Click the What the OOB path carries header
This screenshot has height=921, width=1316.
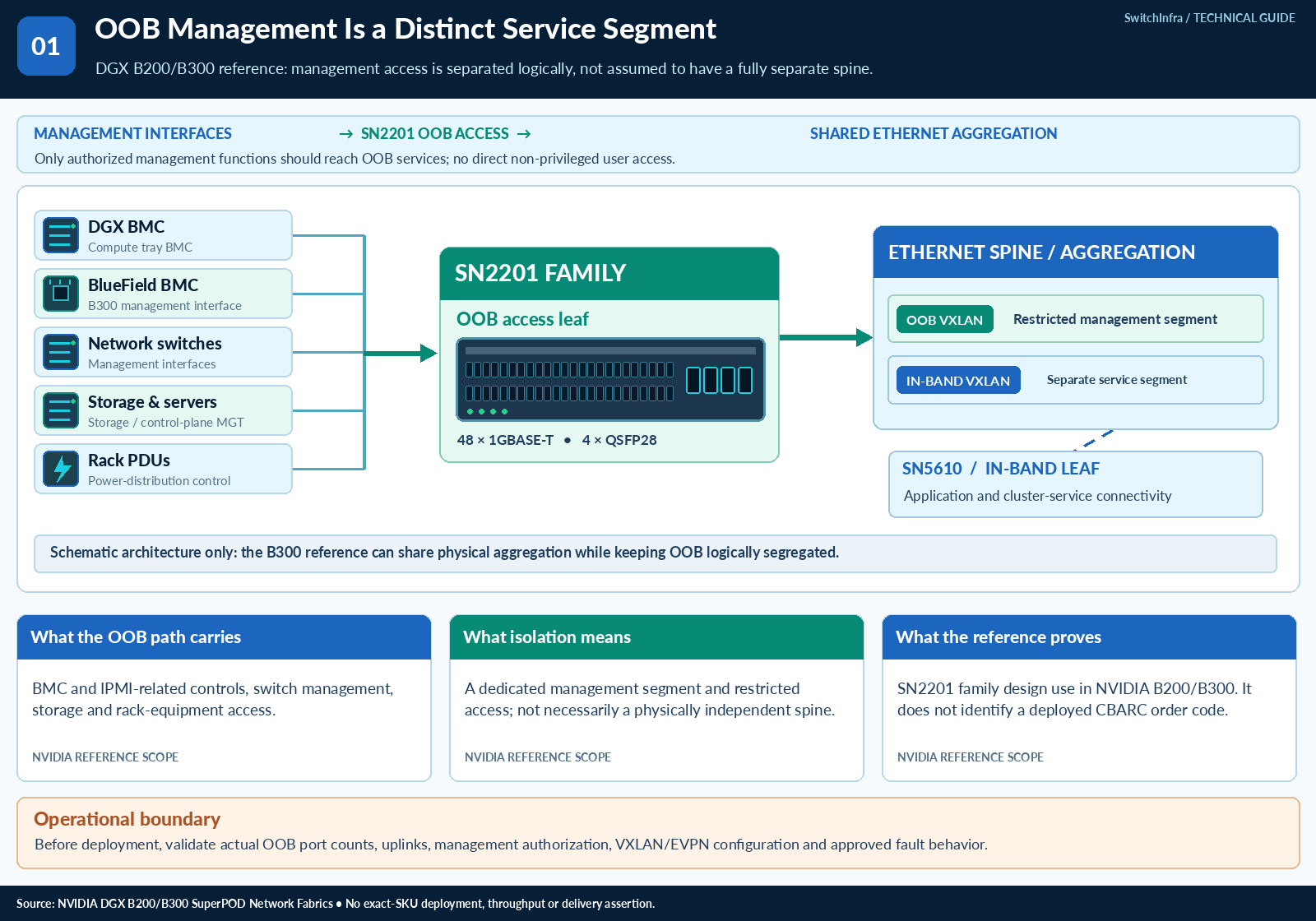click(224, 637)
